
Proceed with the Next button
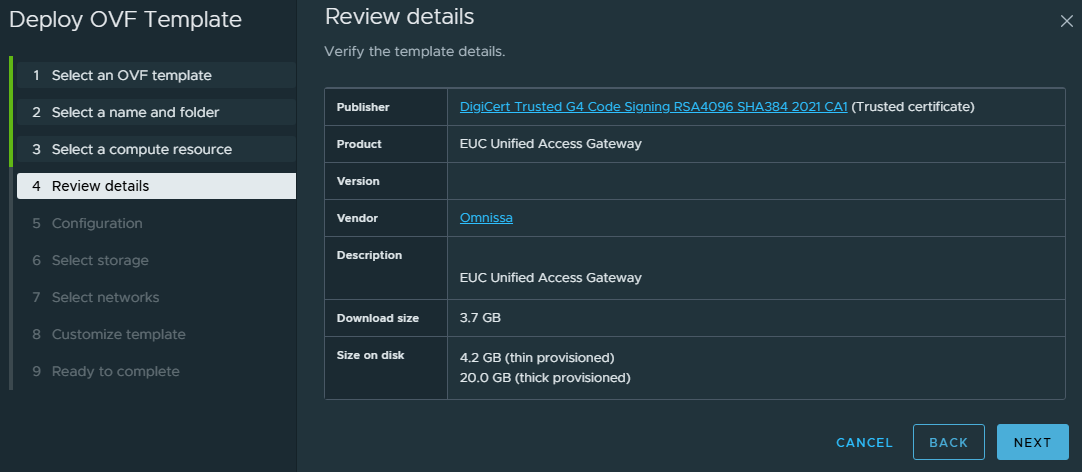coord(1032,442)
